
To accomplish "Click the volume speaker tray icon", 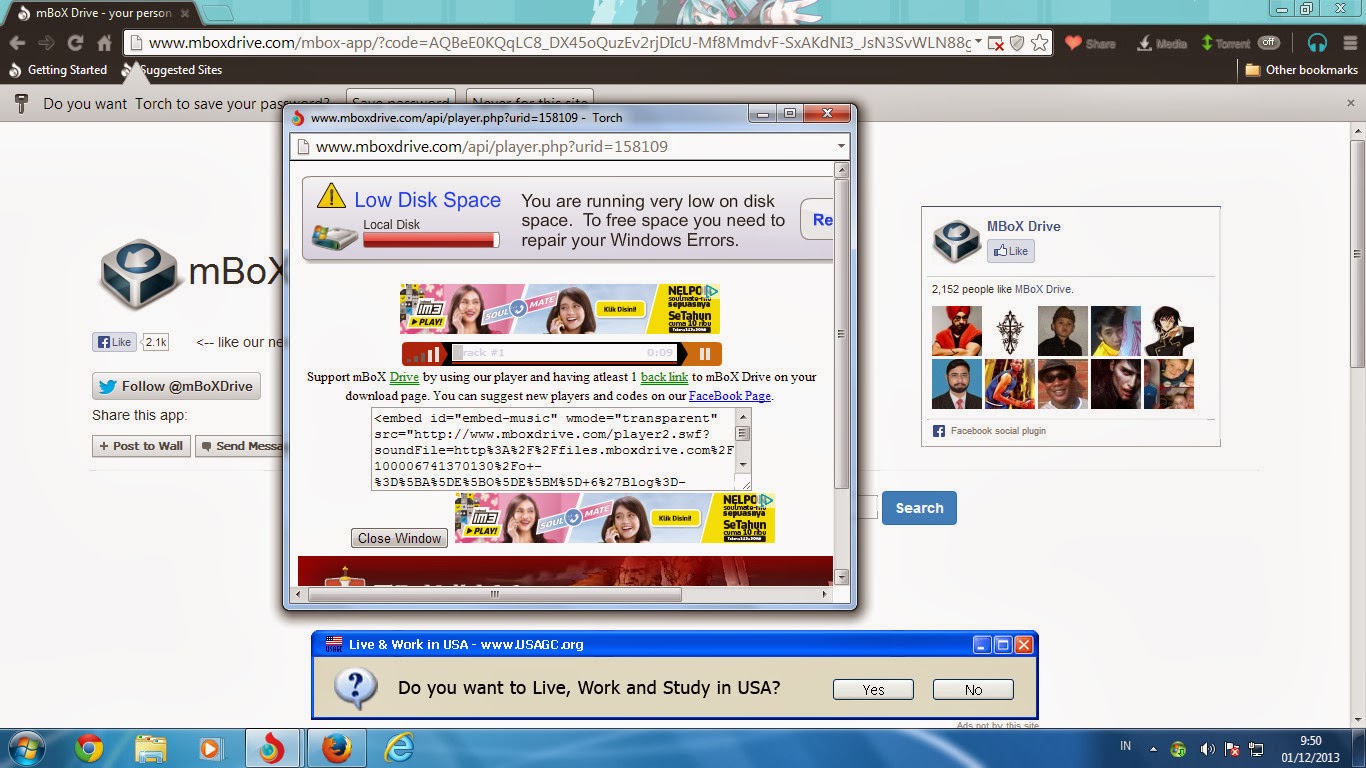I will [1207, 749].
